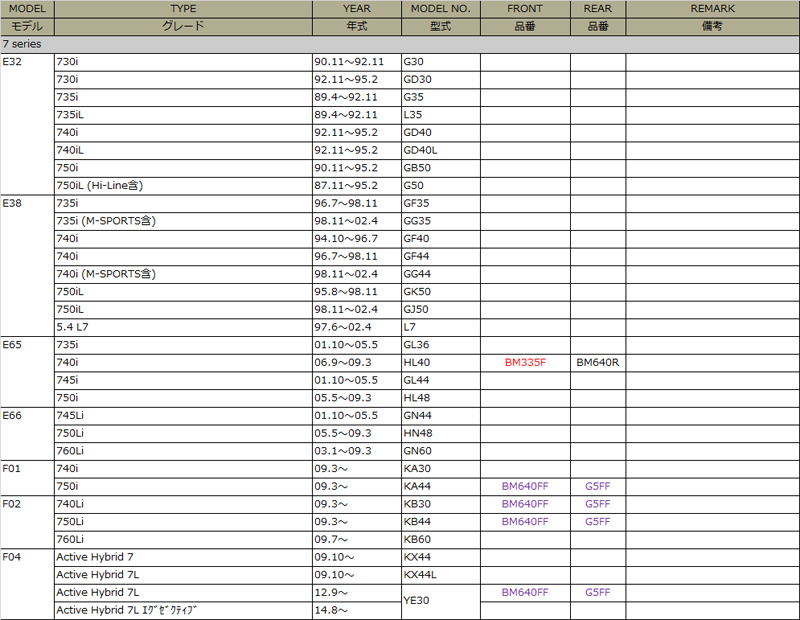800x620 pixels.
Task: Click the "G35" model number cell
Action: pos(441,97)
